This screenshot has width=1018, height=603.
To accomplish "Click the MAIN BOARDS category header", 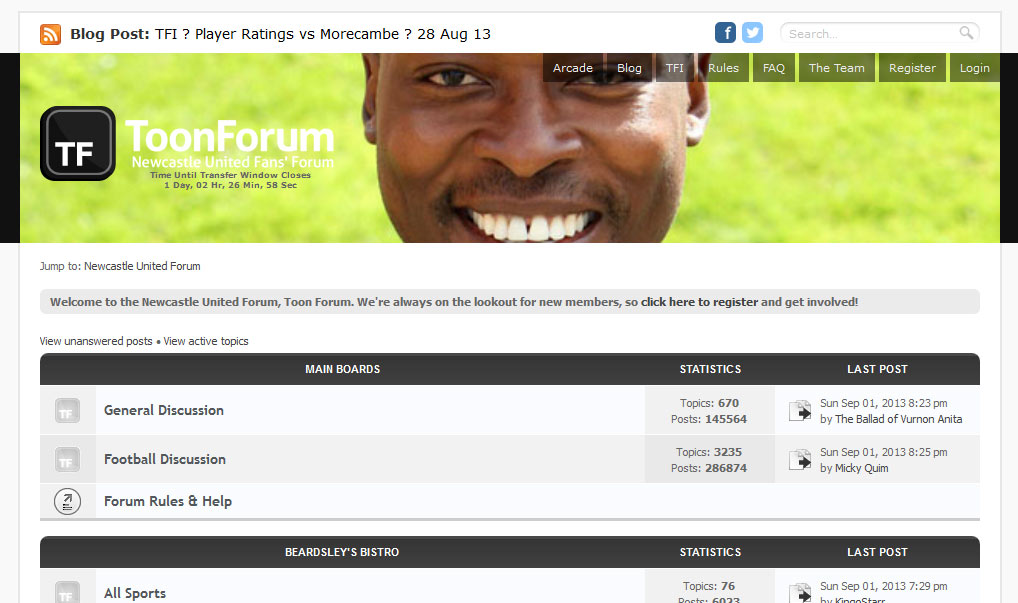I will click(x=343, y=369).
